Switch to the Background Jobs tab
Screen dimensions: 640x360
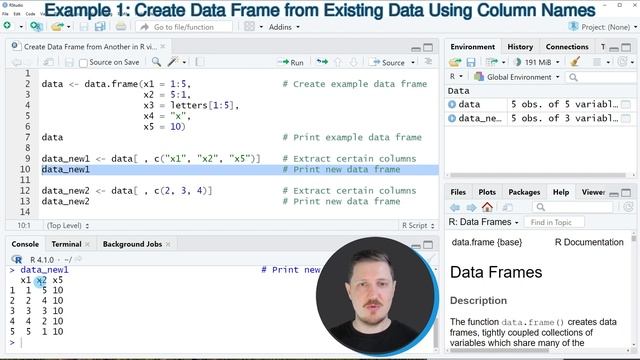[x=132, y=244]
